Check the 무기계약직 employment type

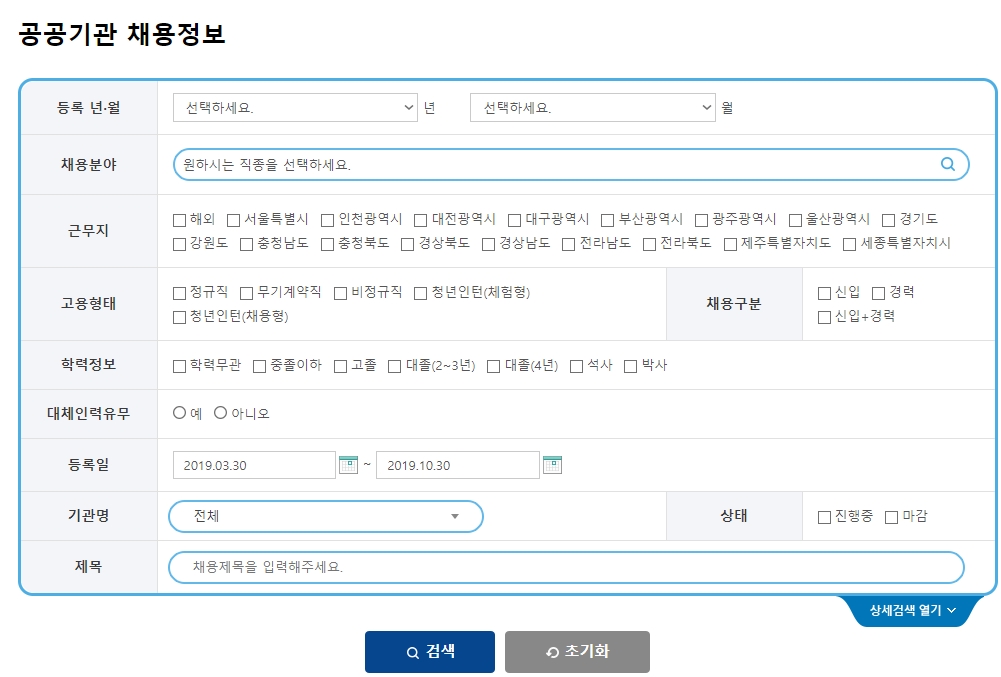click(246, 293)
